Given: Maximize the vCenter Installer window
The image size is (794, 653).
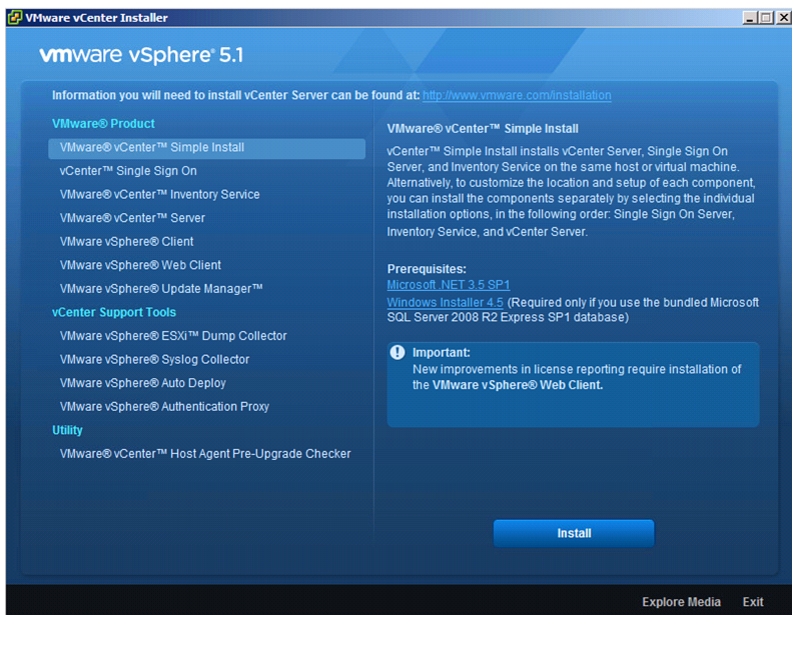Looking at the screenshot, I should [x=767, y=18].
